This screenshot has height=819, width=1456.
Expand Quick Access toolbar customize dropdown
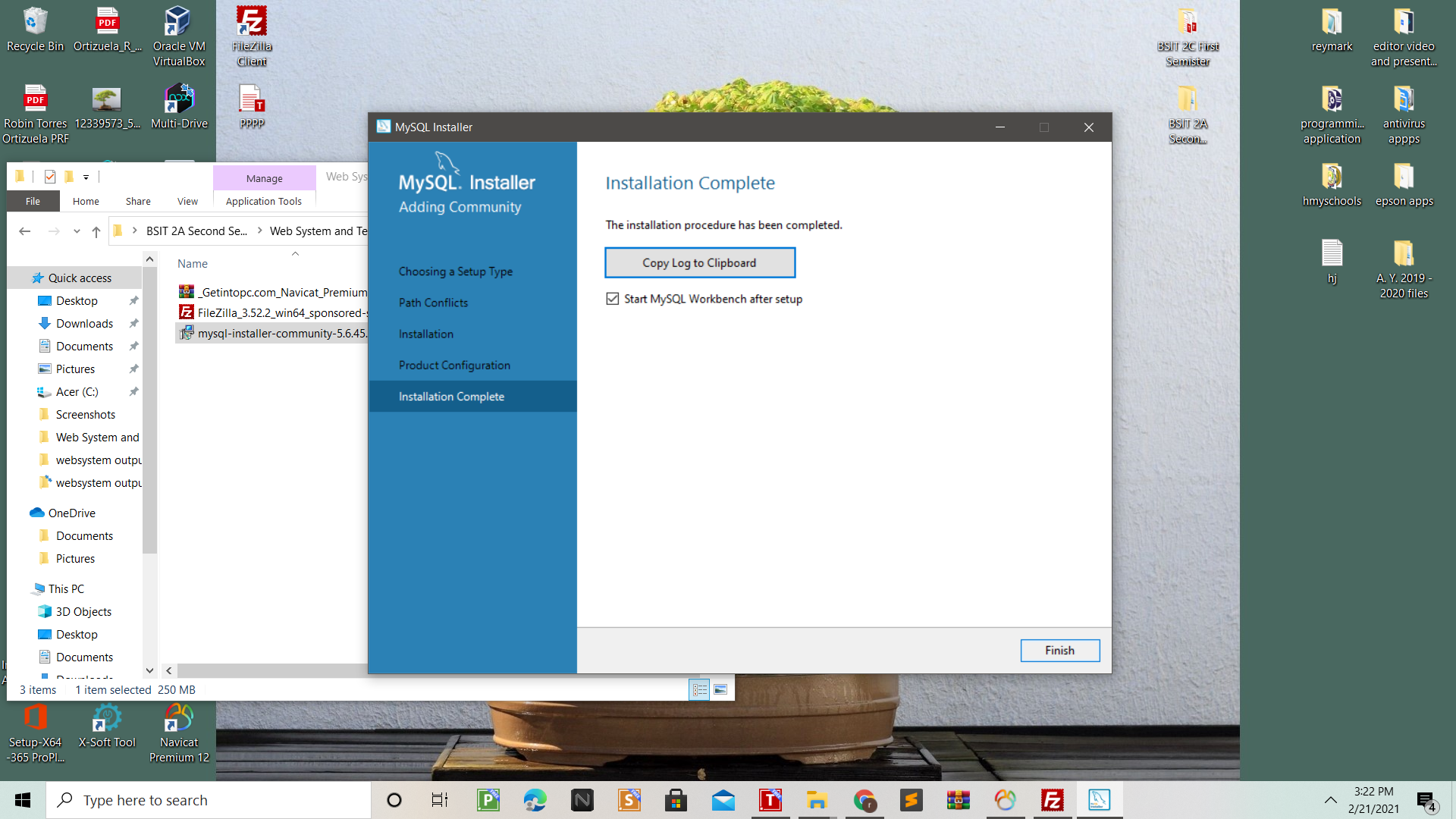tap(86, 177)
